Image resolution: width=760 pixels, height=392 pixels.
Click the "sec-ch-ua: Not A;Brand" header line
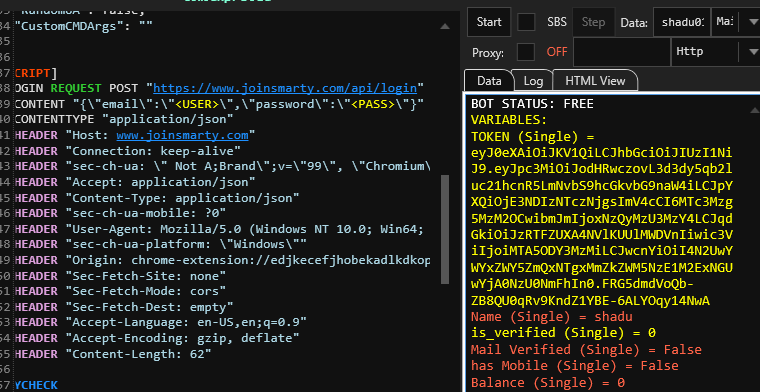point(222,166)
